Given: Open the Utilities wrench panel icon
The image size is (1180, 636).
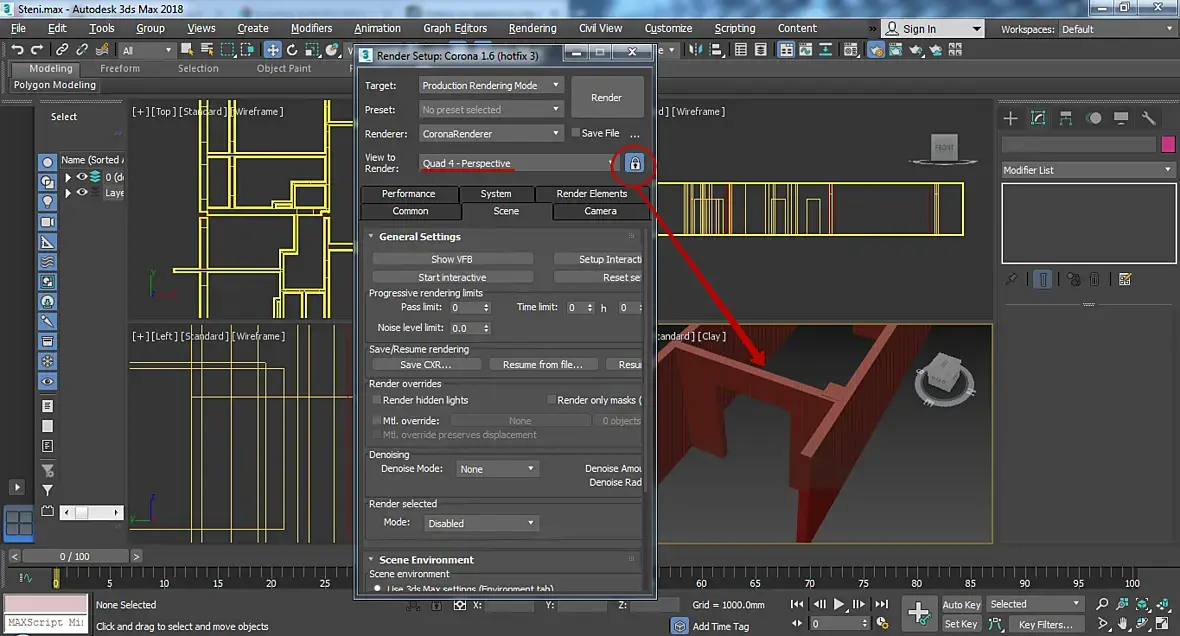Looking at the screenshot, I should pos(1148,118).
